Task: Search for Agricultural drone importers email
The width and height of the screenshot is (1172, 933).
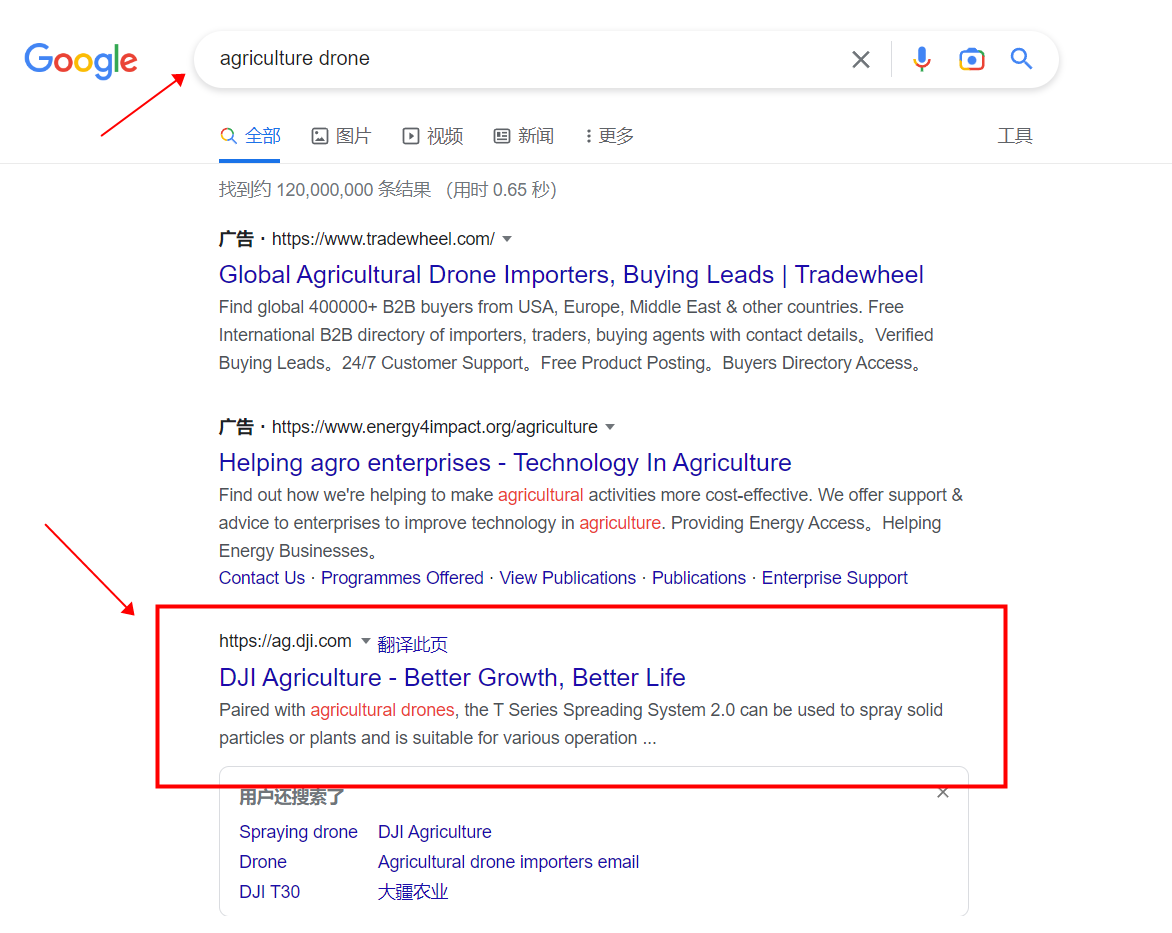Action: [508, 862]
